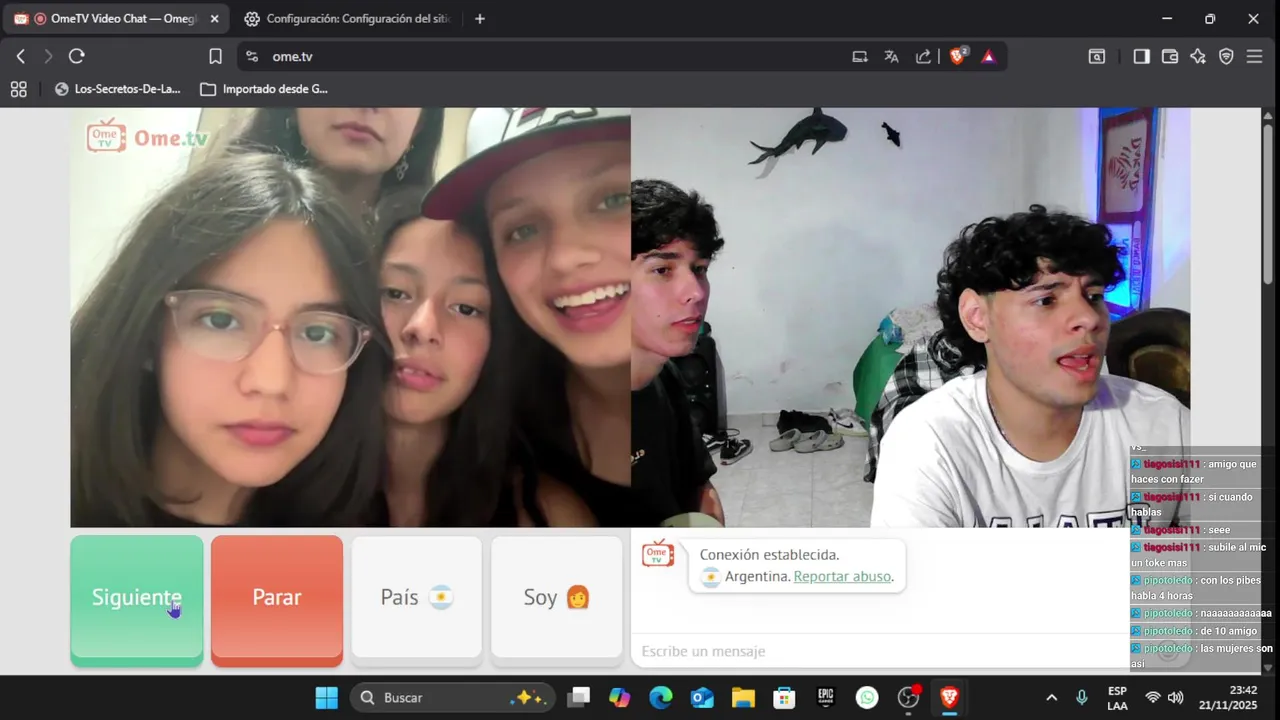
Task: Click the stranger's video feed
Action: [350, 317]
